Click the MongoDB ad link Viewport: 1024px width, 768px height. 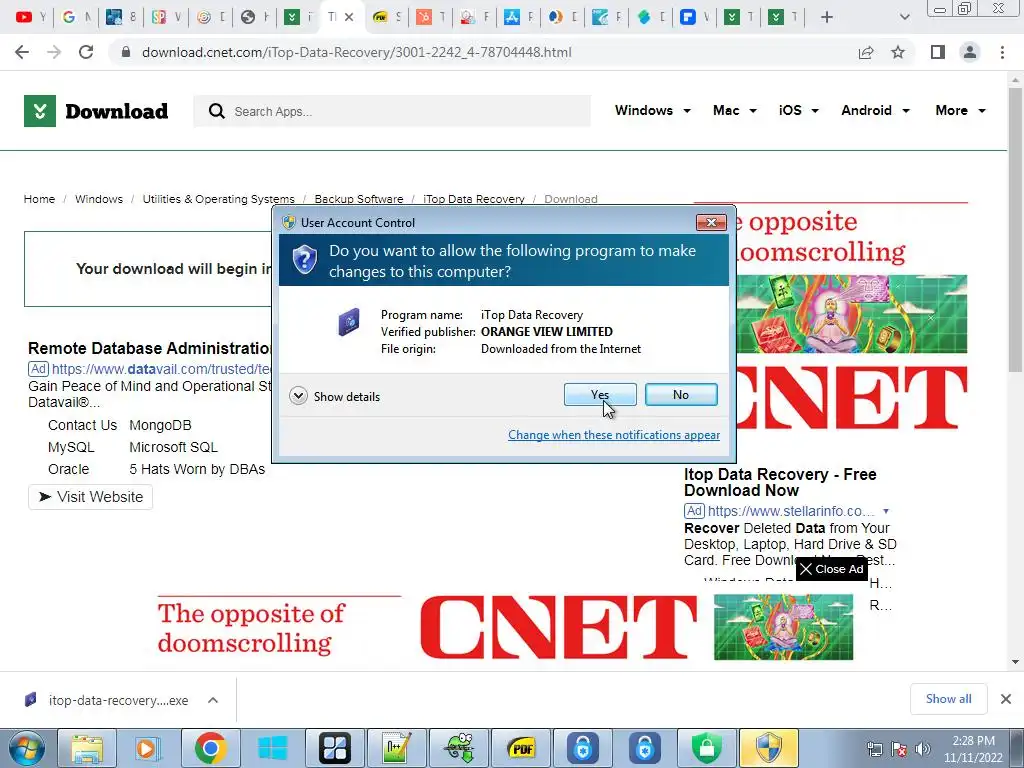[x=160, y=425]
